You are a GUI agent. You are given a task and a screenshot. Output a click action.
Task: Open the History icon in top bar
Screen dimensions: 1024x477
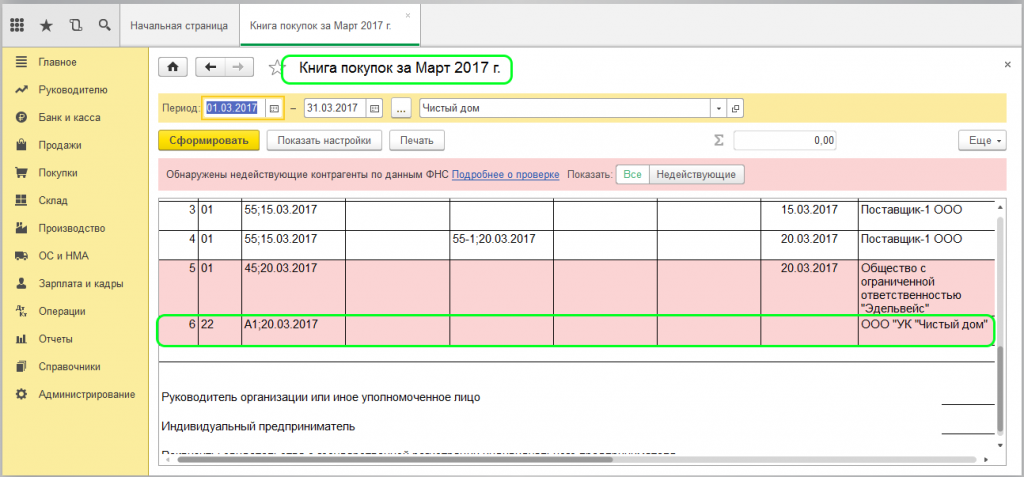(x=76, y=24)
